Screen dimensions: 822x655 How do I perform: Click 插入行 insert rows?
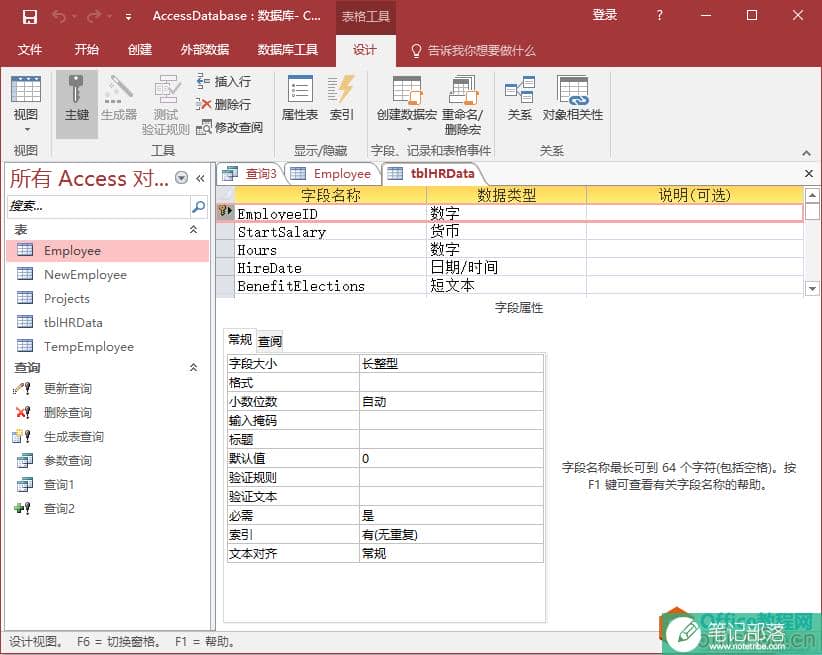(x=223, y=81)
